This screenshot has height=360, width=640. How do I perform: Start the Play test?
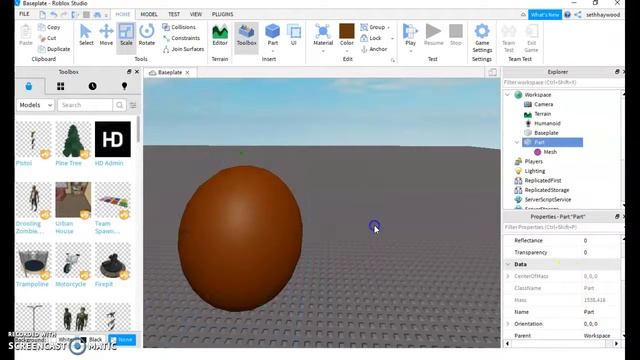click(410, 34)
